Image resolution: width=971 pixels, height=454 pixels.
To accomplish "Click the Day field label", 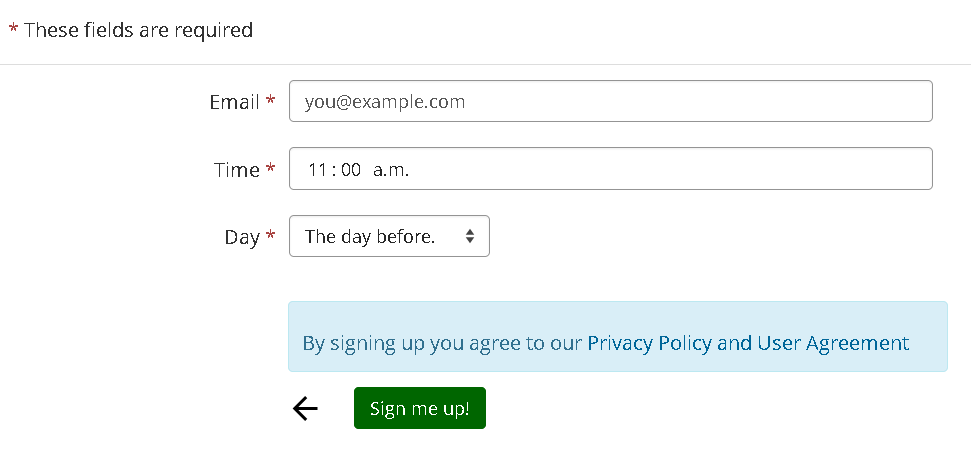I will click(241, 238).
